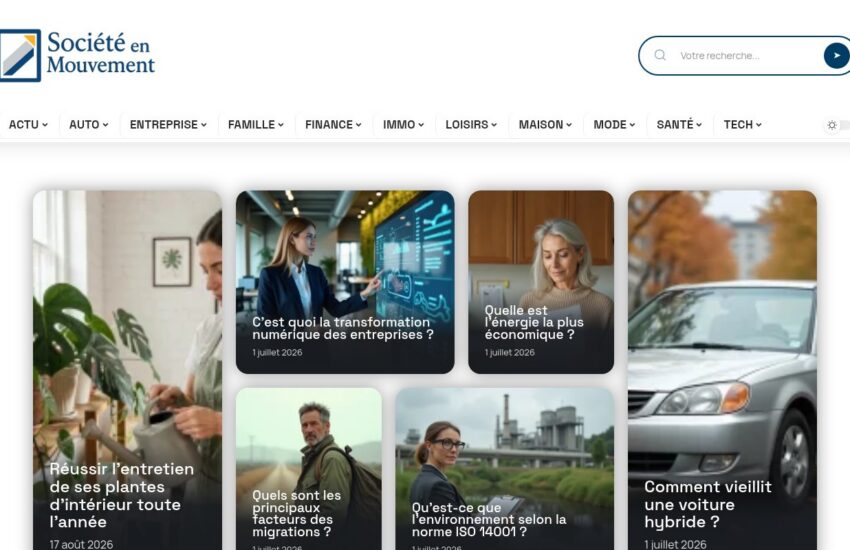The width and height of the screenshot is (850, 550).
Task: Open 'C'est quoi la transformation numérique des entreprises ?'
Action: point(343,328)
